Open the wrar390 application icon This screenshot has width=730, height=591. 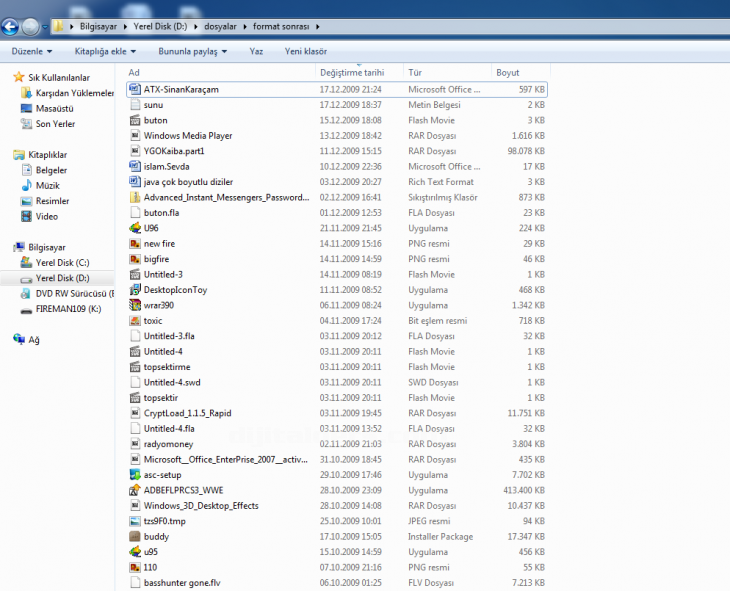135,305
